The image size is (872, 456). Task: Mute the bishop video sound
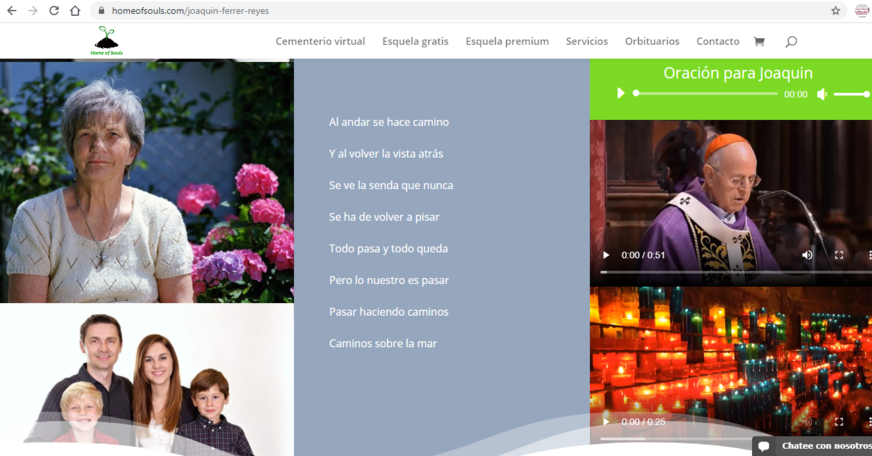807,255
